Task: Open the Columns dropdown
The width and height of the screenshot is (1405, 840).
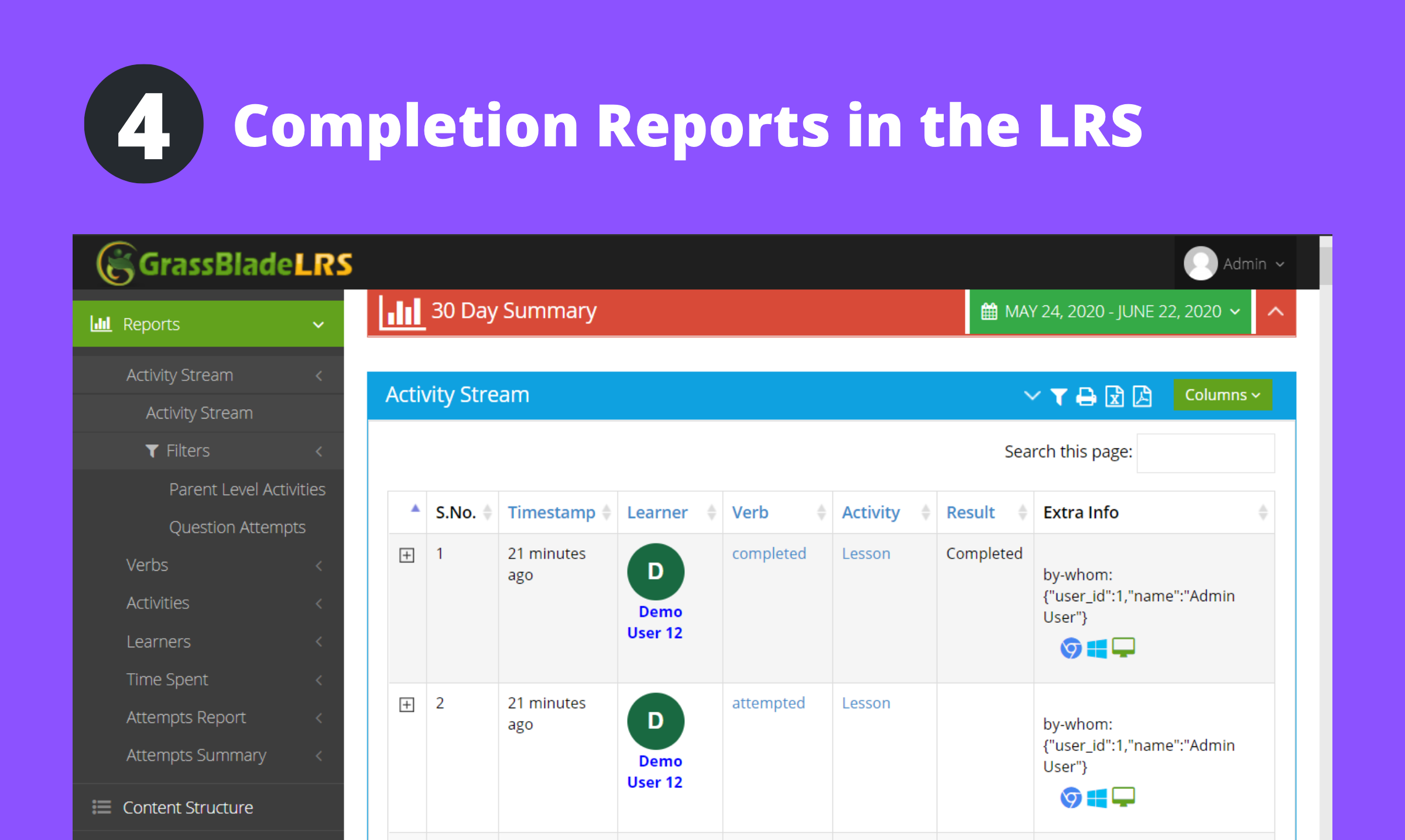Action: pyautogui.click(x=1222, y=395)
